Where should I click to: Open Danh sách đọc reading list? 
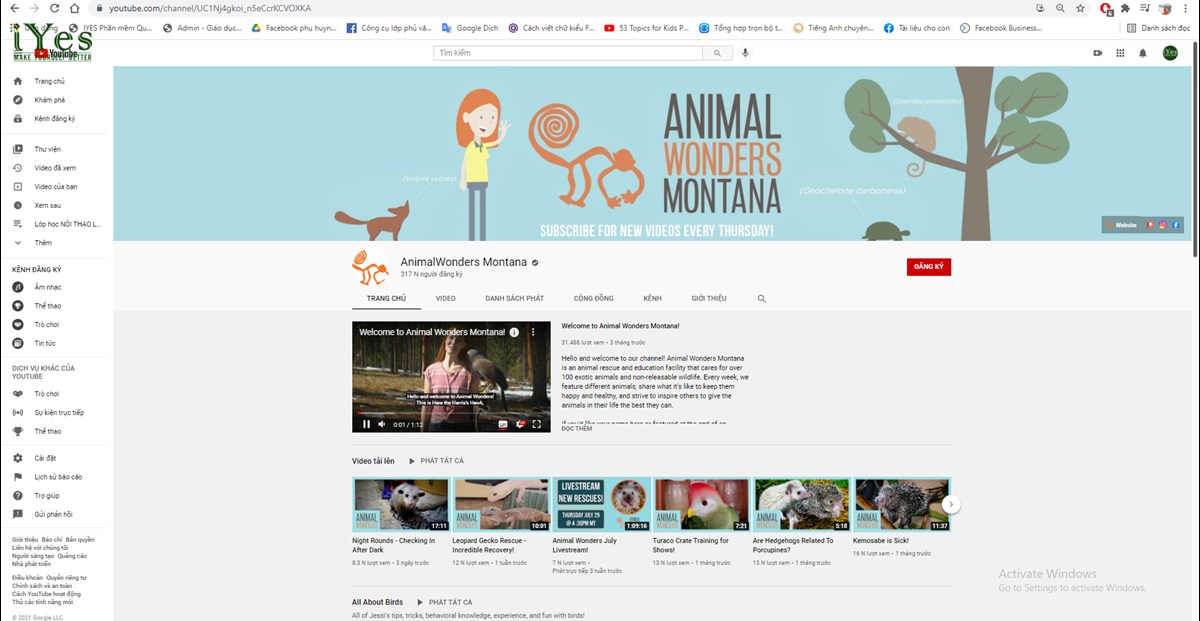[1159, 28]
